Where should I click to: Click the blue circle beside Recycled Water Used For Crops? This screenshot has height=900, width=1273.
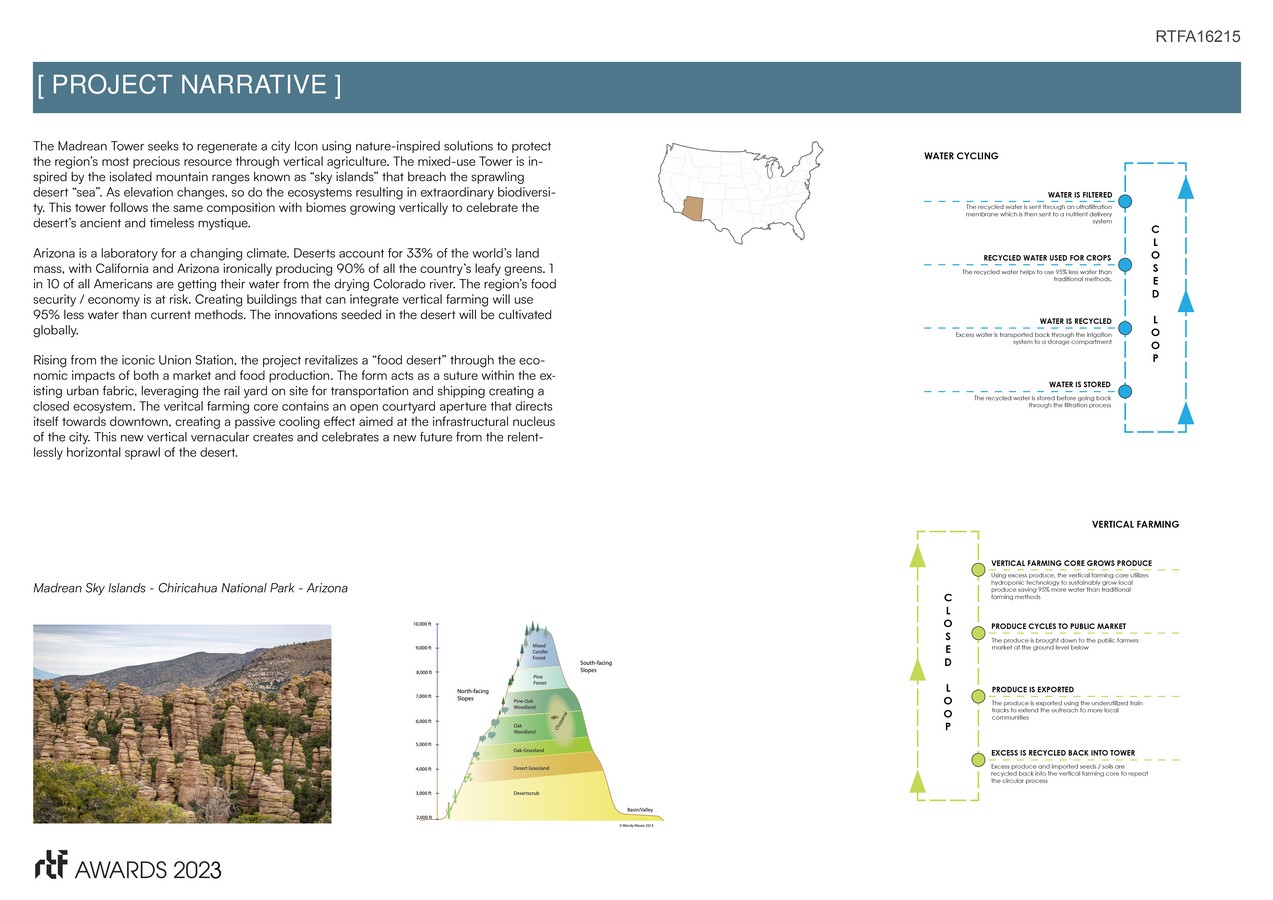1125,265
